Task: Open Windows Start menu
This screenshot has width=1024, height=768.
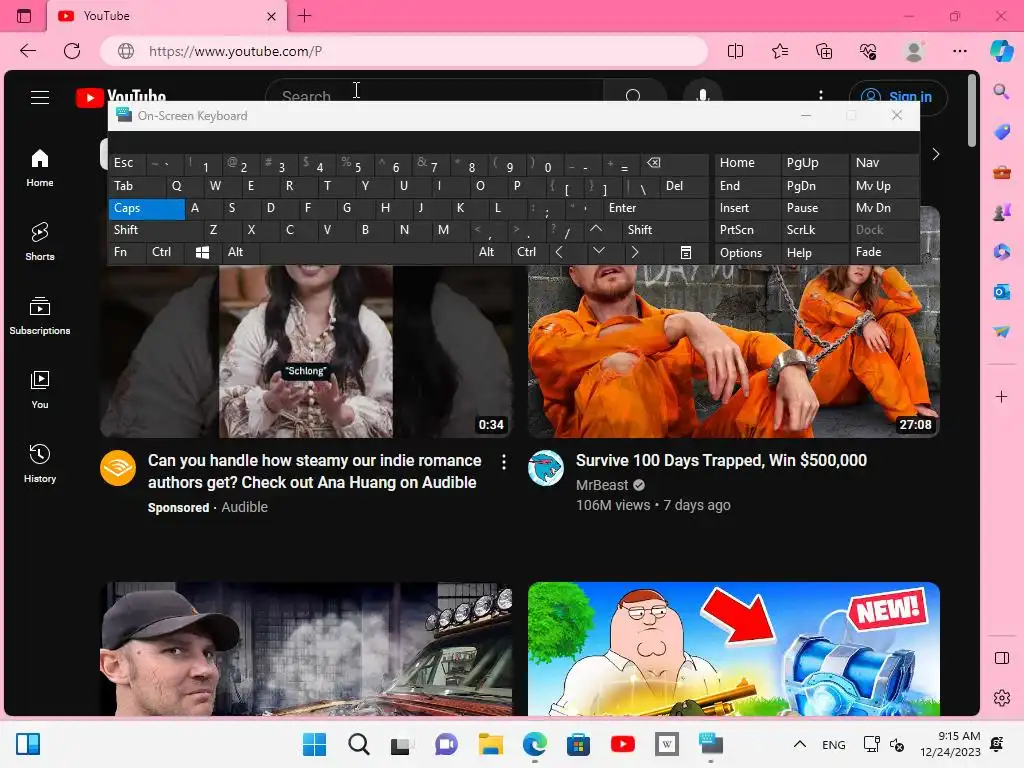Action: point(314,744)
